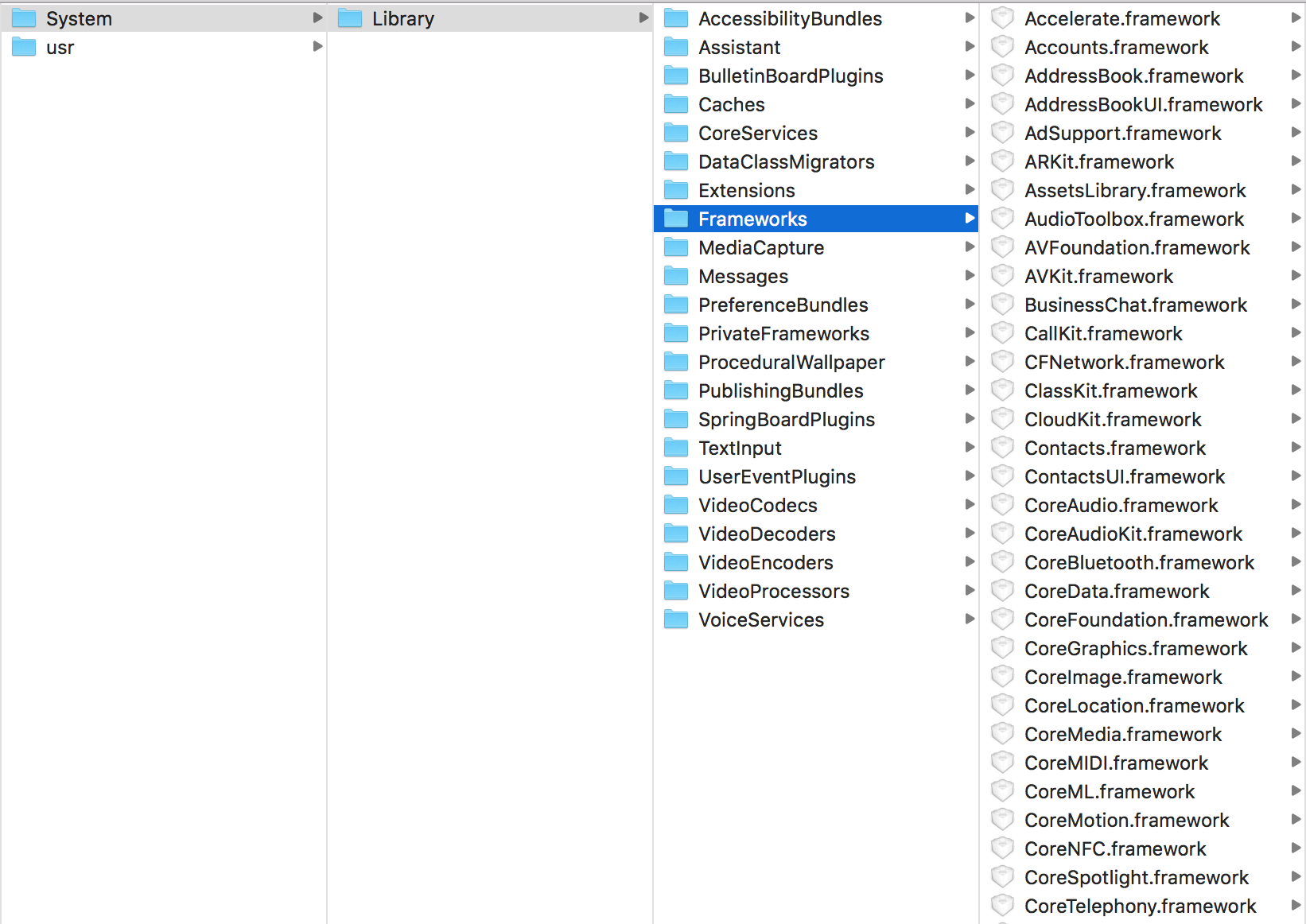Viewport: 1306px width, 924px height.
Task: Select AssetsLibrary.framework
Action: coord(1143,190)
